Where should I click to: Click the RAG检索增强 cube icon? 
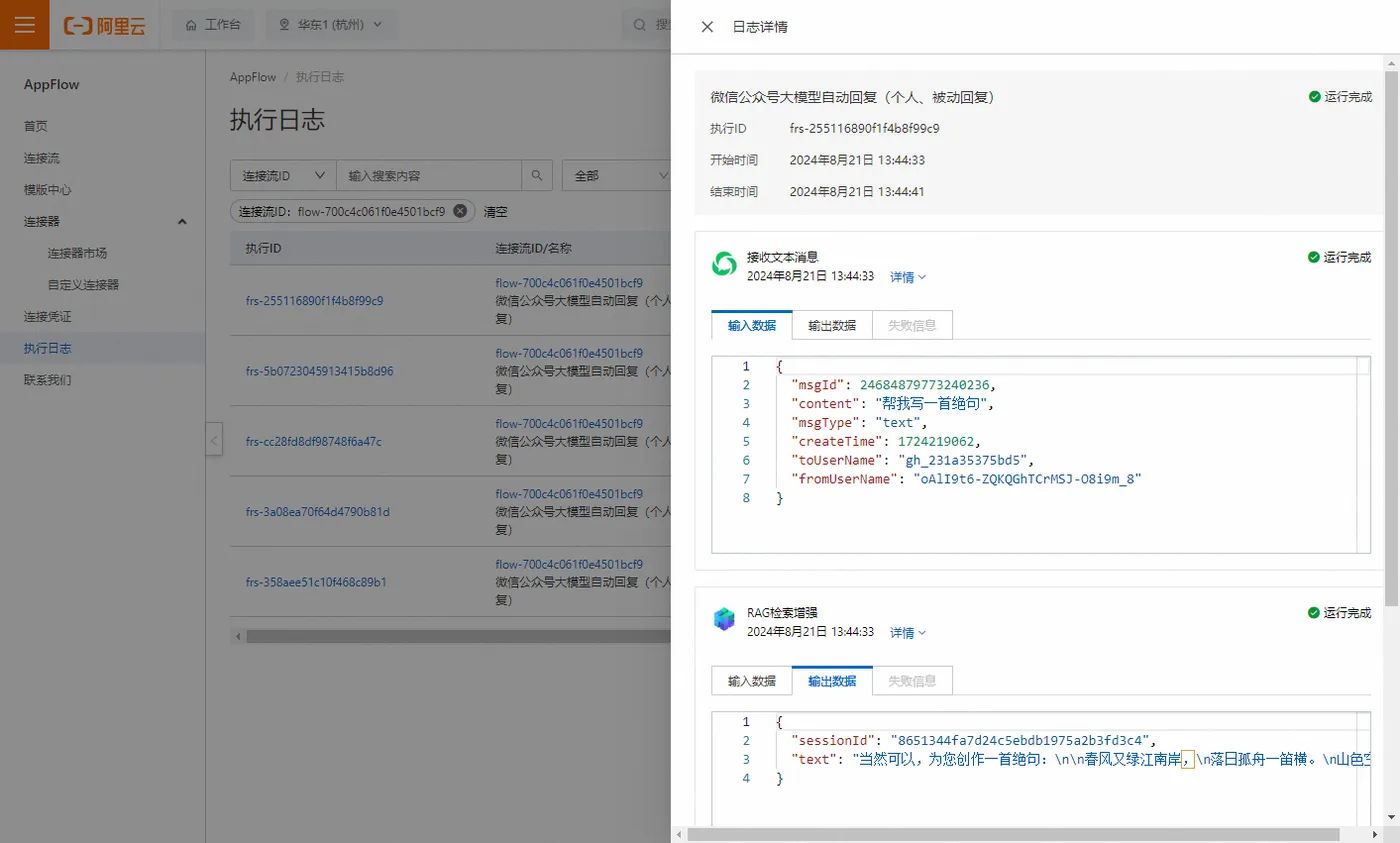[x=723, y=620]
